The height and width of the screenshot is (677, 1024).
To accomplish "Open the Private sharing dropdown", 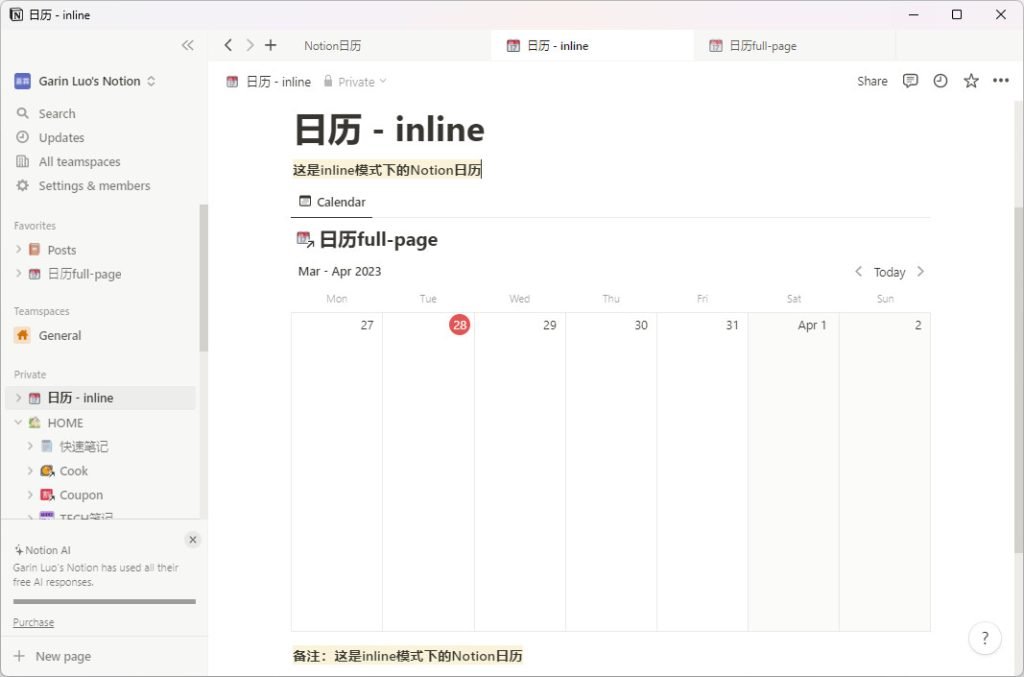I will coord(356,81).
